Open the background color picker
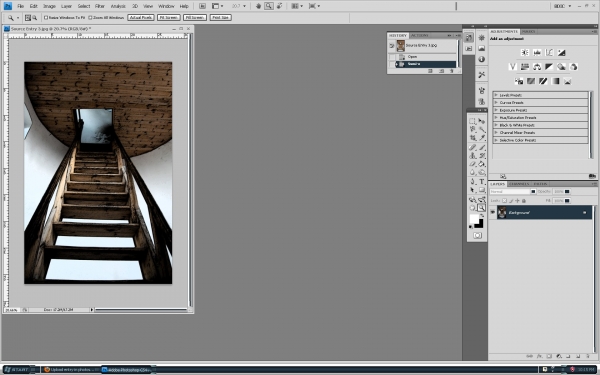The width and height of the screenshot is (600, 375). (x=479, y=224)
